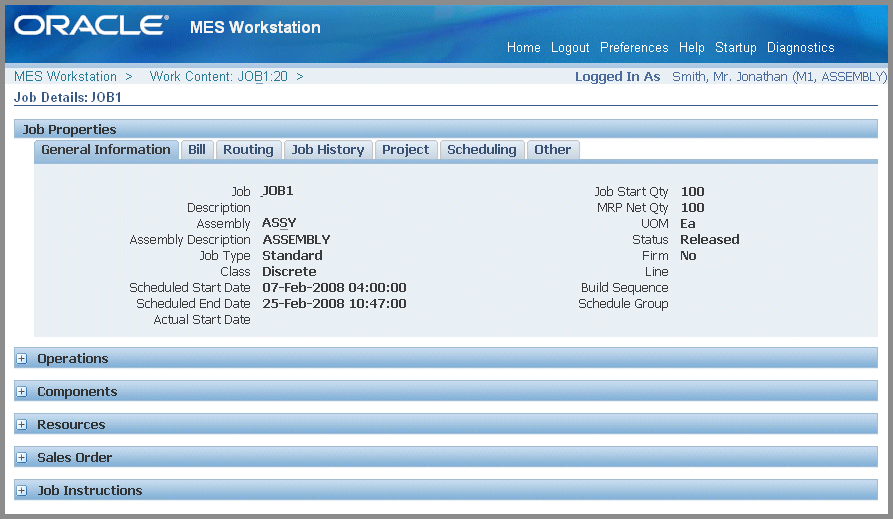Expand the Resources section

click(22, 425)
